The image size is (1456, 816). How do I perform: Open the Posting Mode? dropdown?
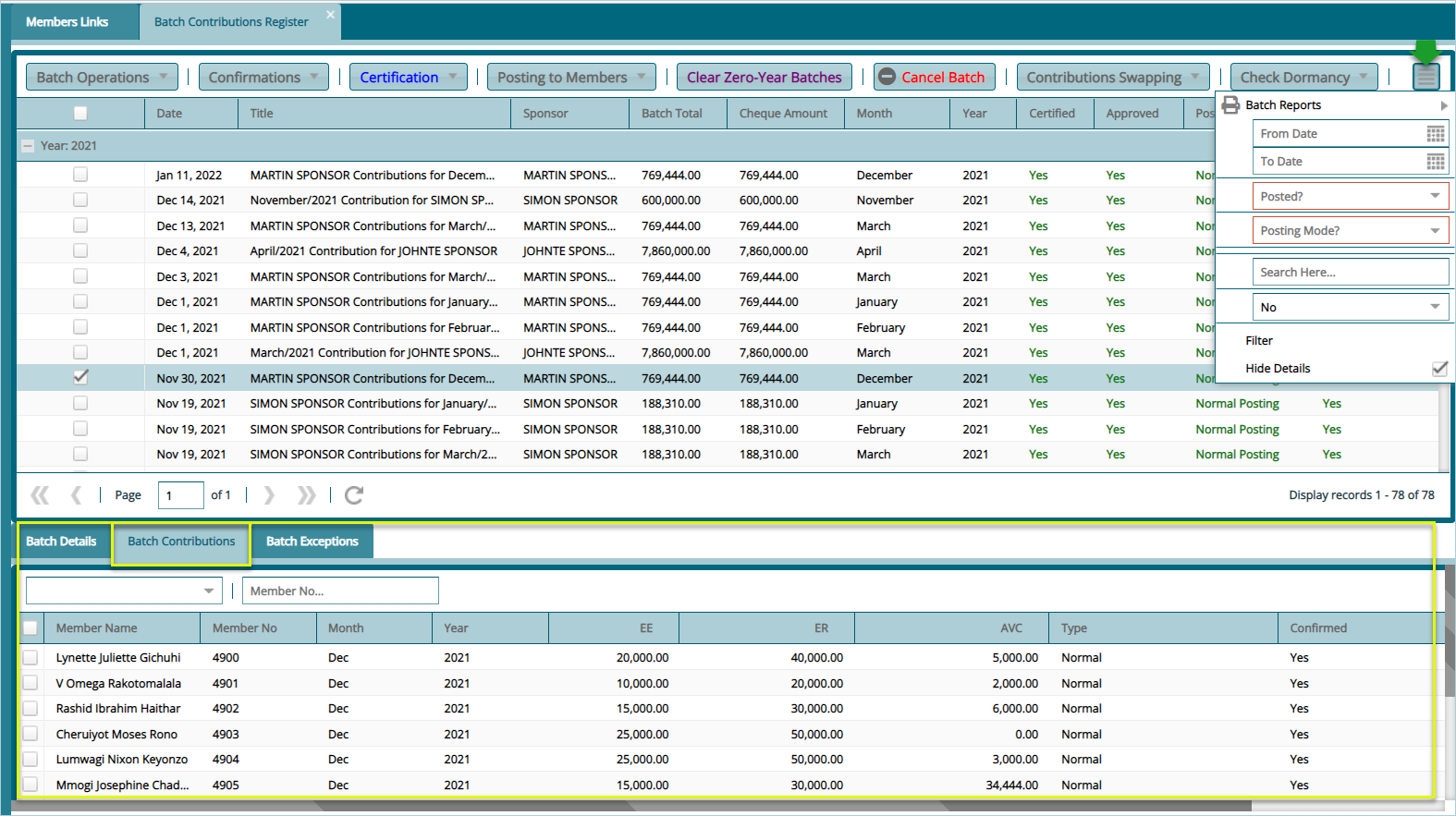coord(1434,231)
